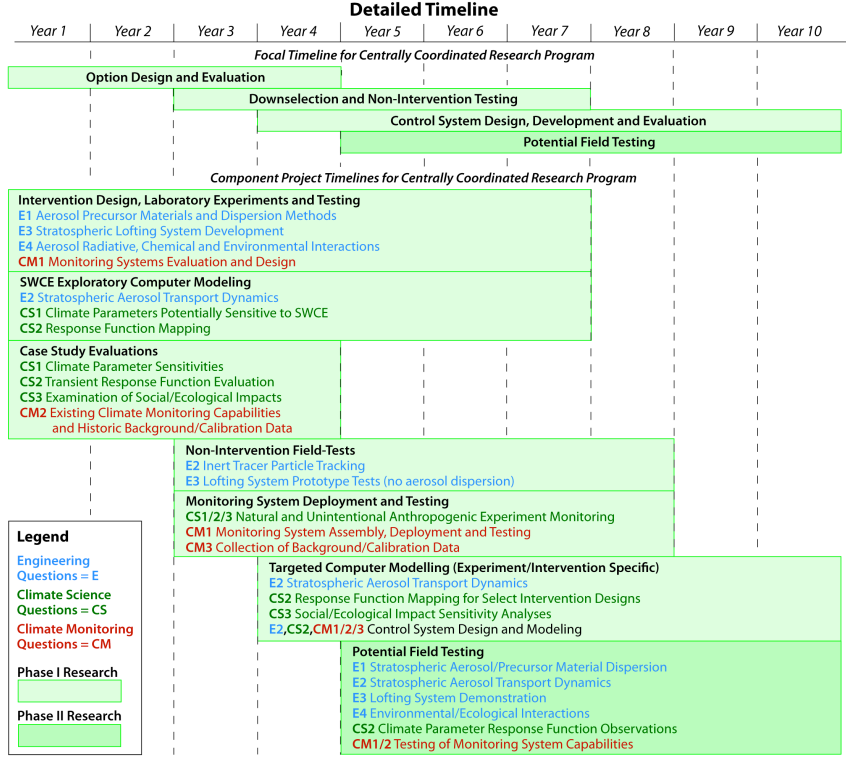846x758 pixels.
Task: Click 'CS3 Examination of Social/Ecological Impacts'
Action: [x=151, y=398]
